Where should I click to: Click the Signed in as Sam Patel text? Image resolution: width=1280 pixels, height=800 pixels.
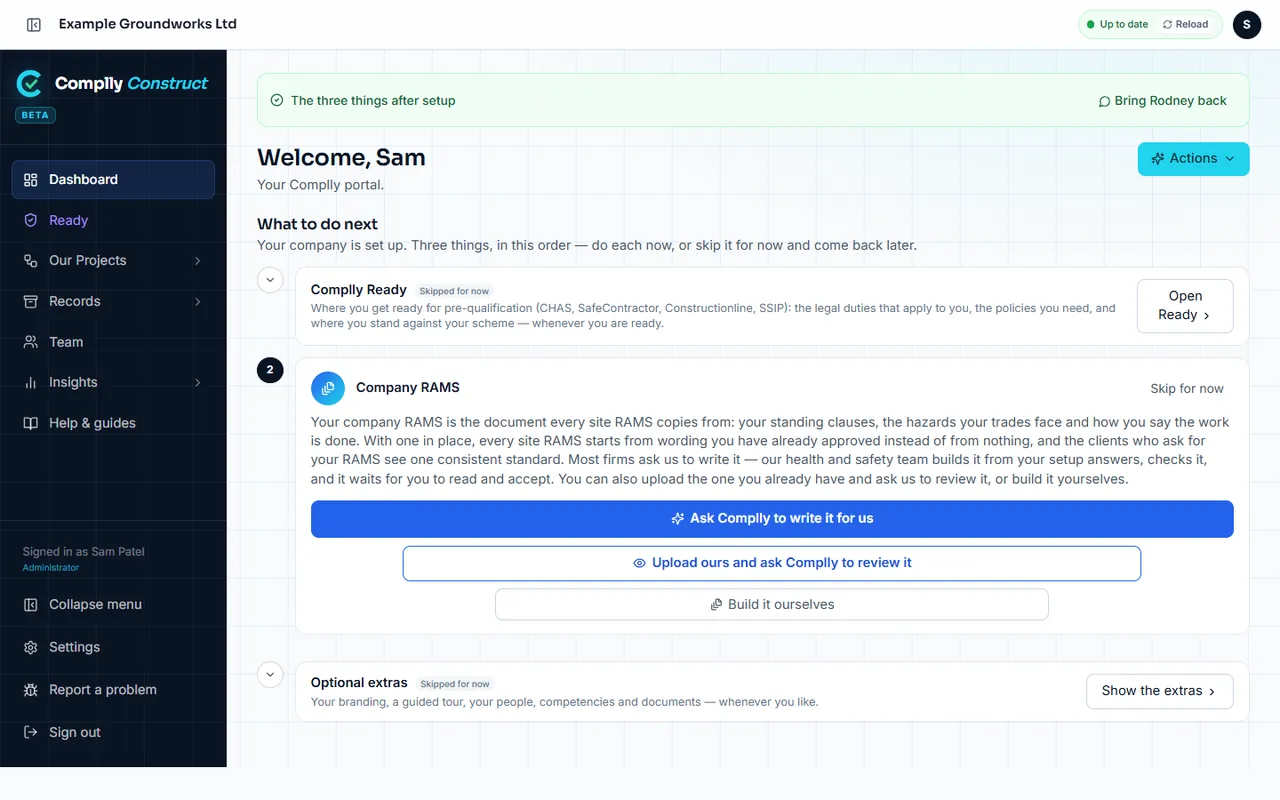[84, 552]
